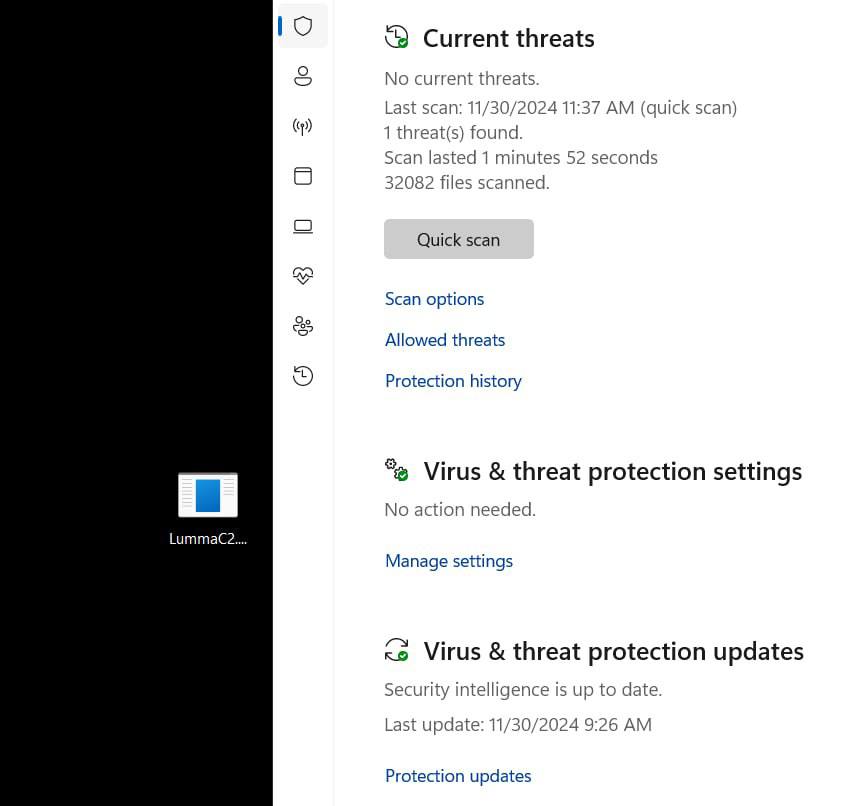The height and width of the screenshot is (806, 857).
Task: Open the Scan options link
Action: point(434,299)
